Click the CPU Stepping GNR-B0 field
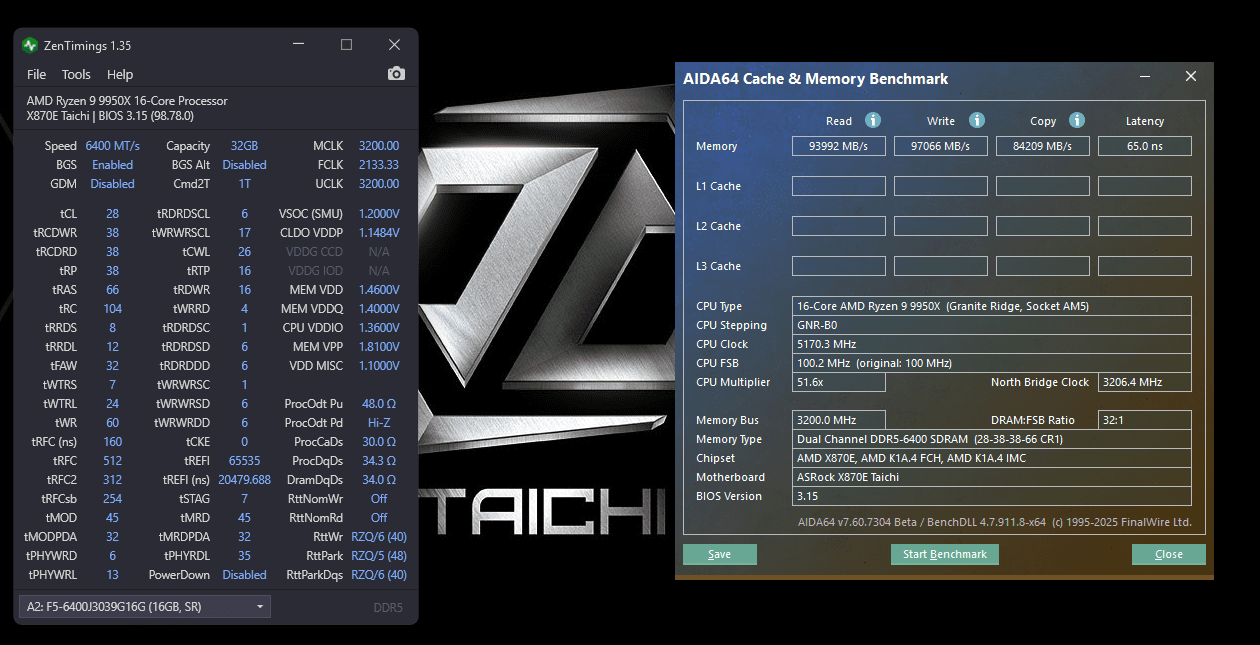Viewport: 1260px width, 645px height. [x=992, y=325]
